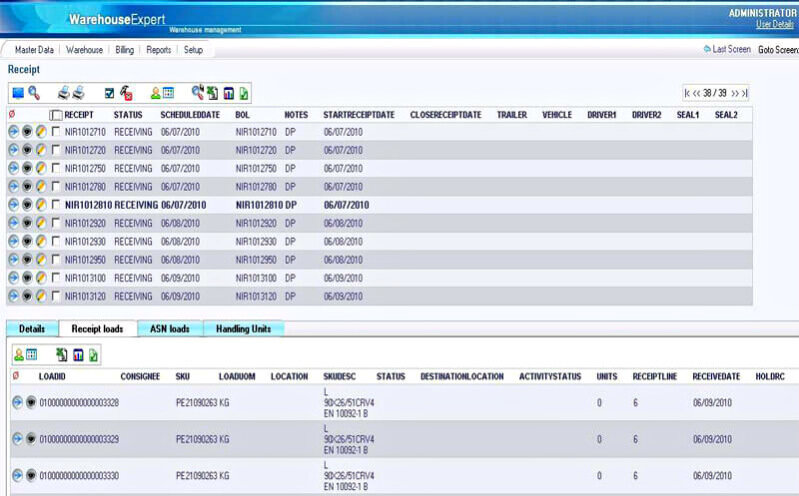Click the User Details link
The width and height of the screenshot is (799, 496).
tap(775, 23)
